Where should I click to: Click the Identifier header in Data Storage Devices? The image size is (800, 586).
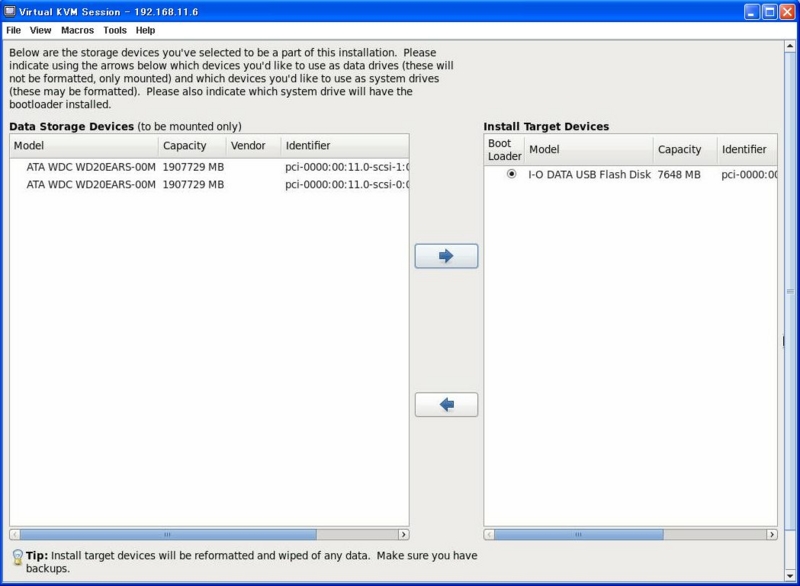pyautogui.click(x=345, y=146)
